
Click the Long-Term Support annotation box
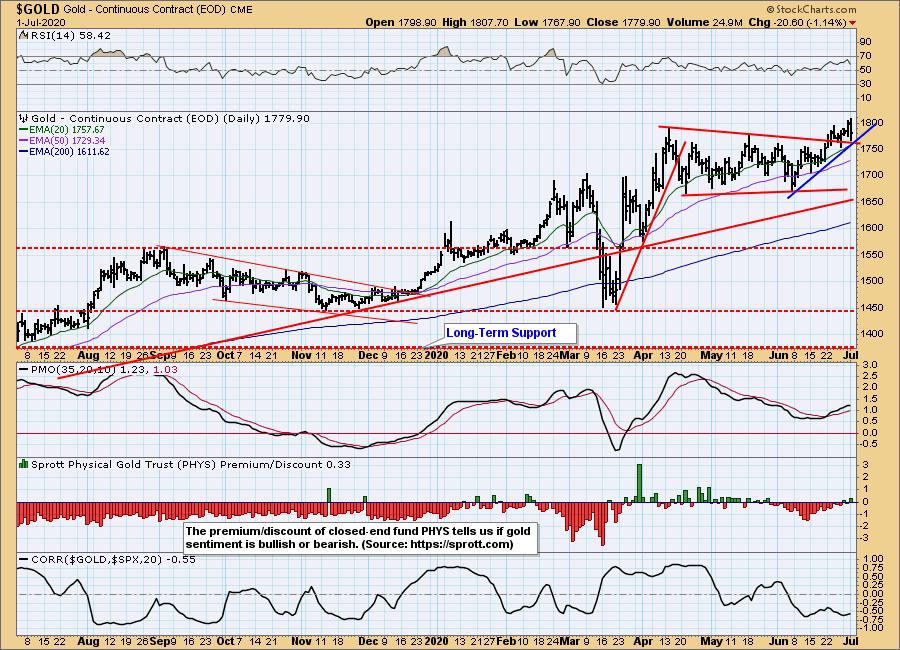coord(510,333)
